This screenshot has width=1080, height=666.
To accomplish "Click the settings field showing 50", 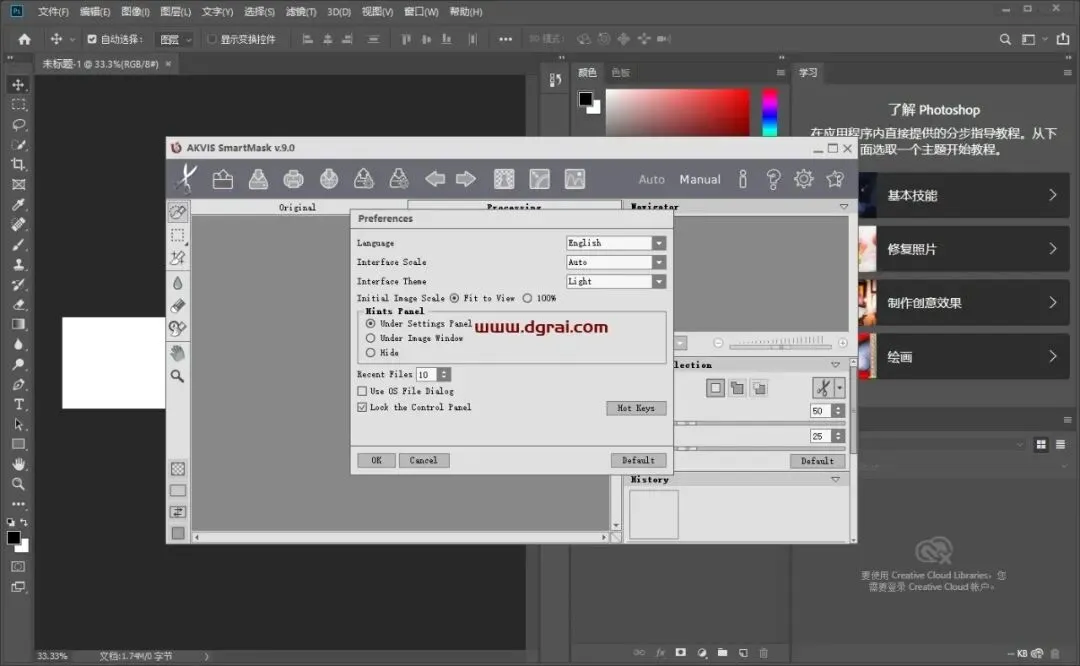I will 820,410.
